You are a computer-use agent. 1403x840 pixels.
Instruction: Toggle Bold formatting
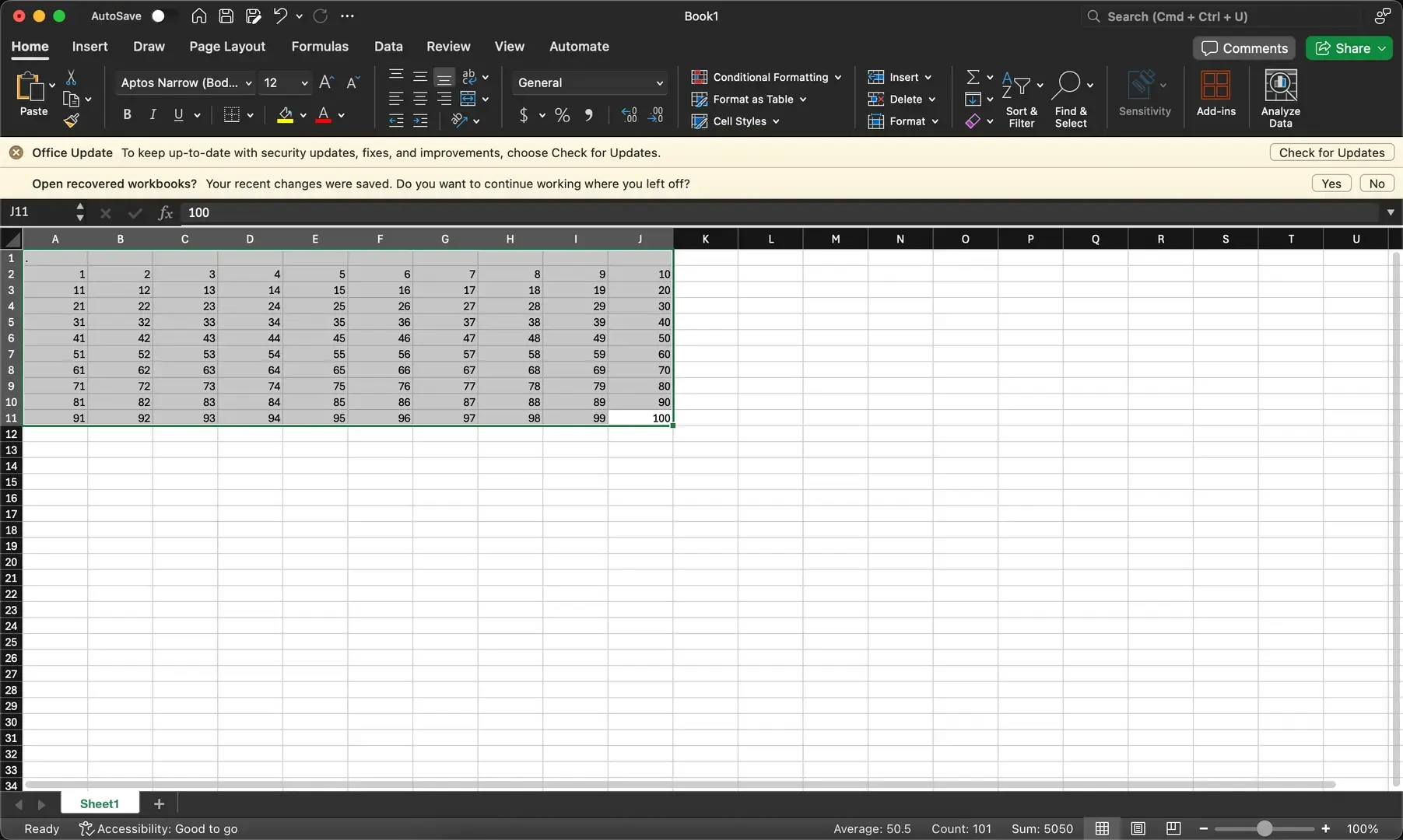coord(127,115)
